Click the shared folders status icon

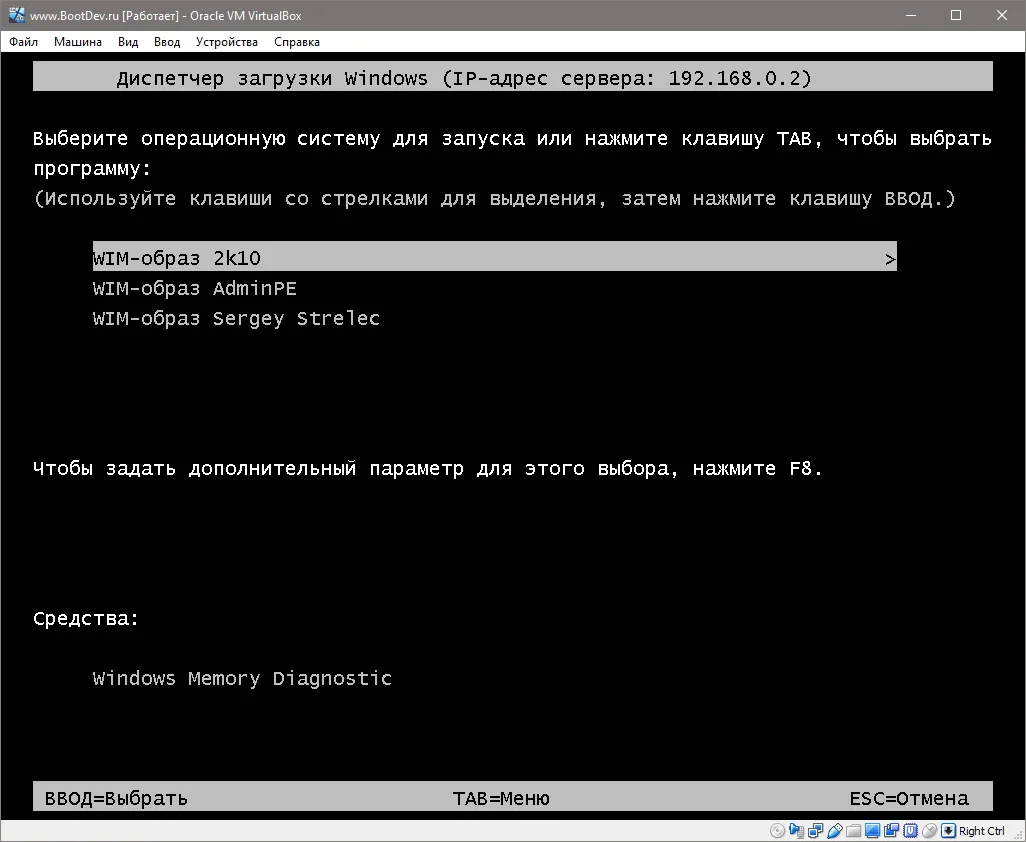tap(853, 831)
